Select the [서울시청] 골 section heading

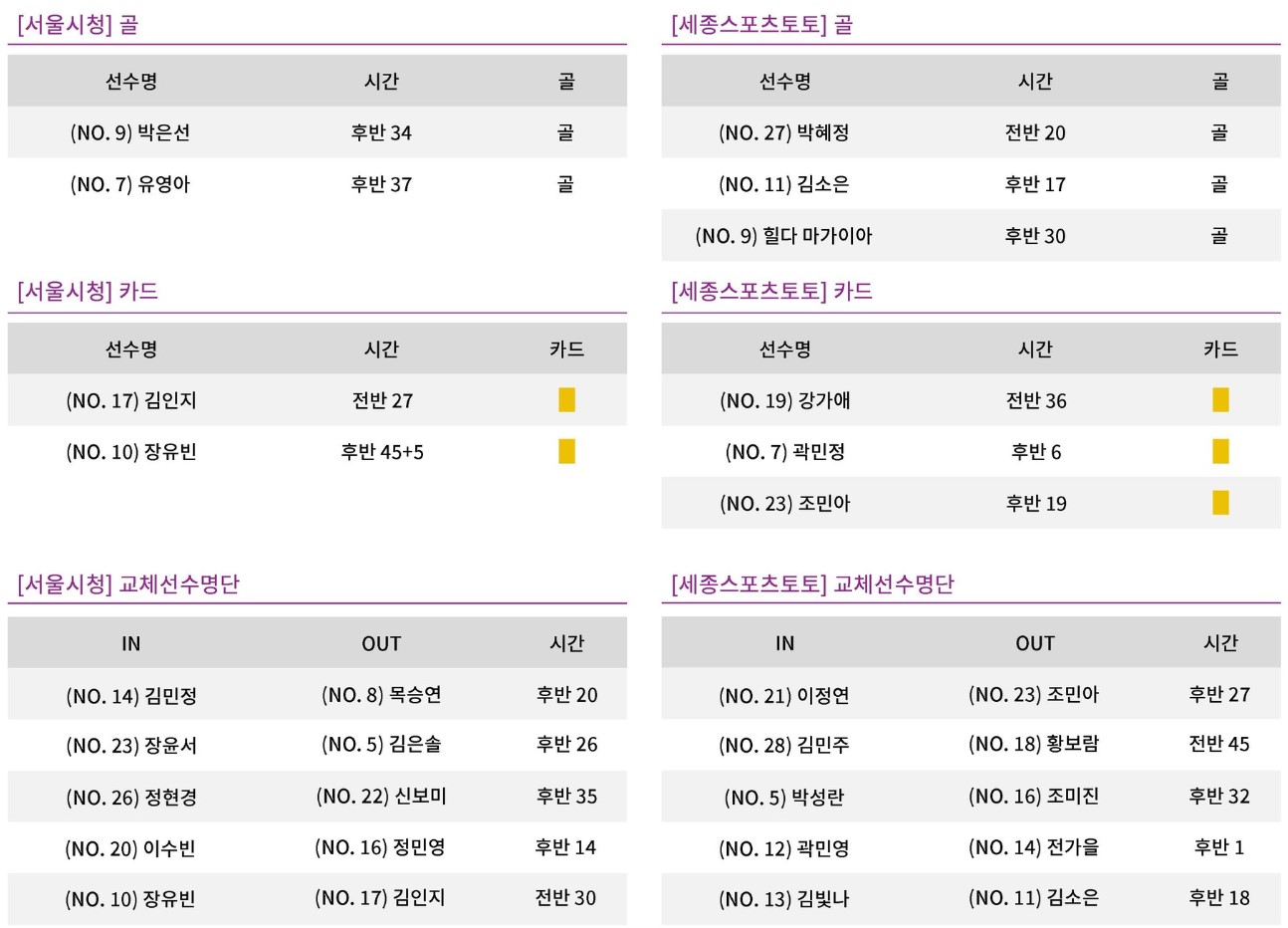point(78,24)
